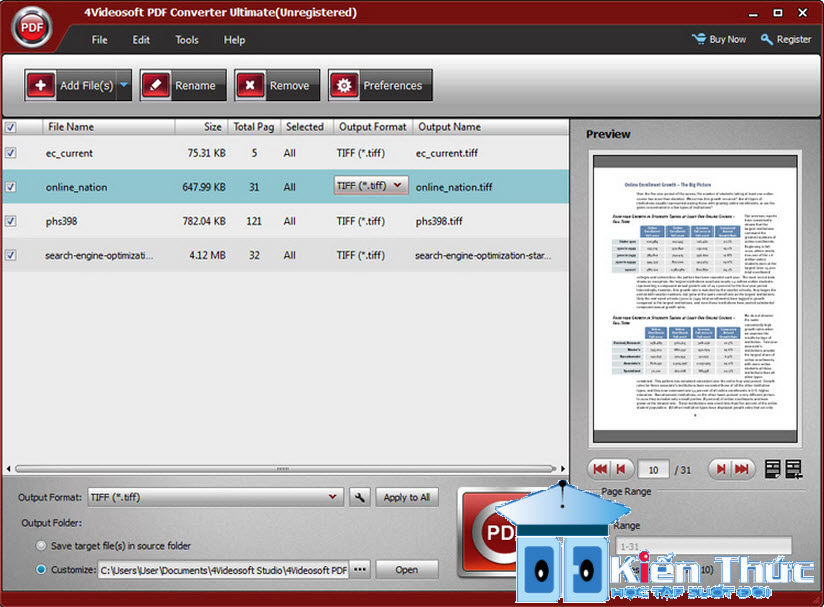The image size is (824, 607).
Task: Expand the Add File(s) dropdown arrow
Action: tap(124, 85)
